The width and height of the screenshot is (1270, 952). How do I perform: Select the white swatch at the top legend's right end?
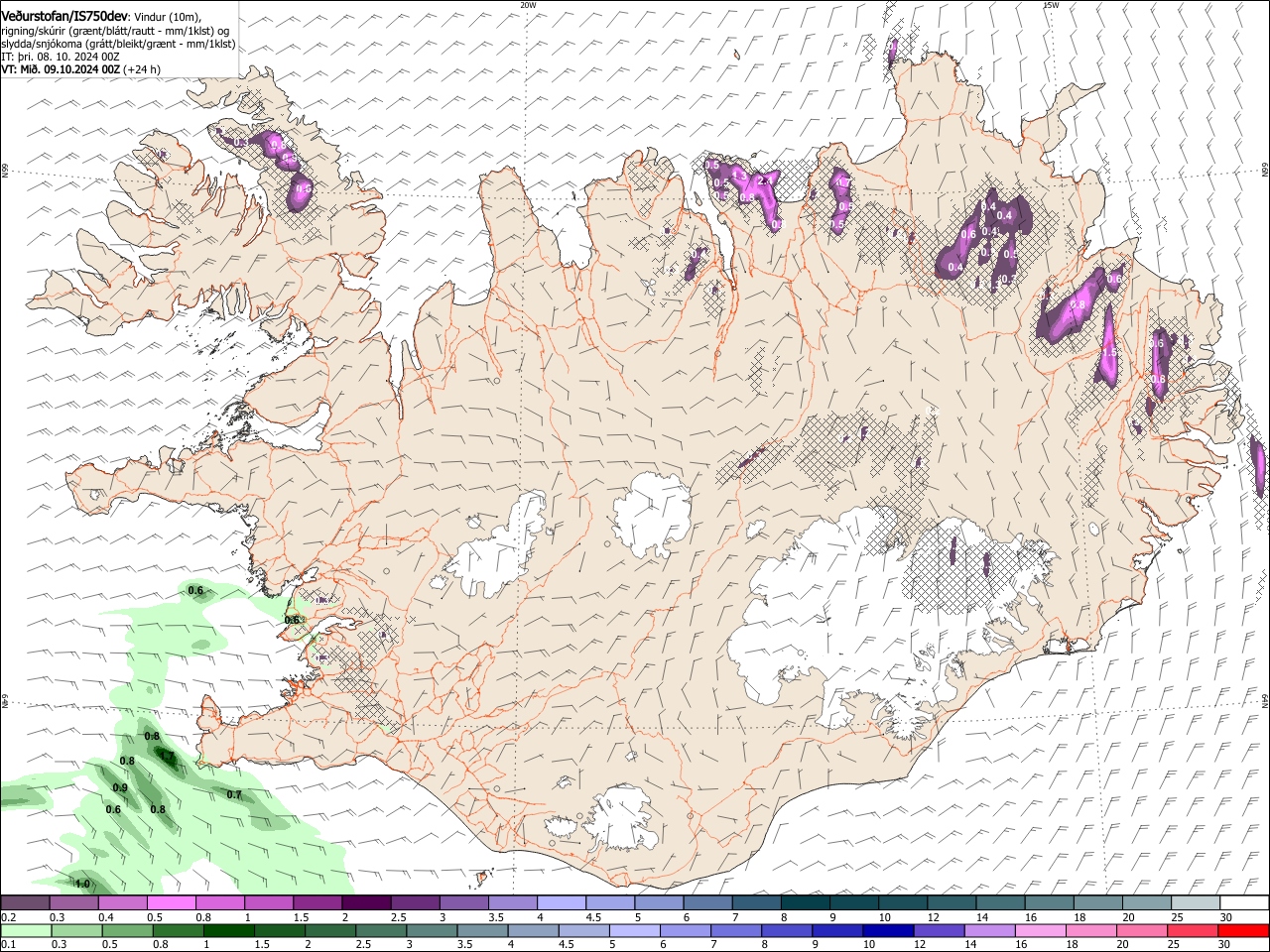[1243, 903]
